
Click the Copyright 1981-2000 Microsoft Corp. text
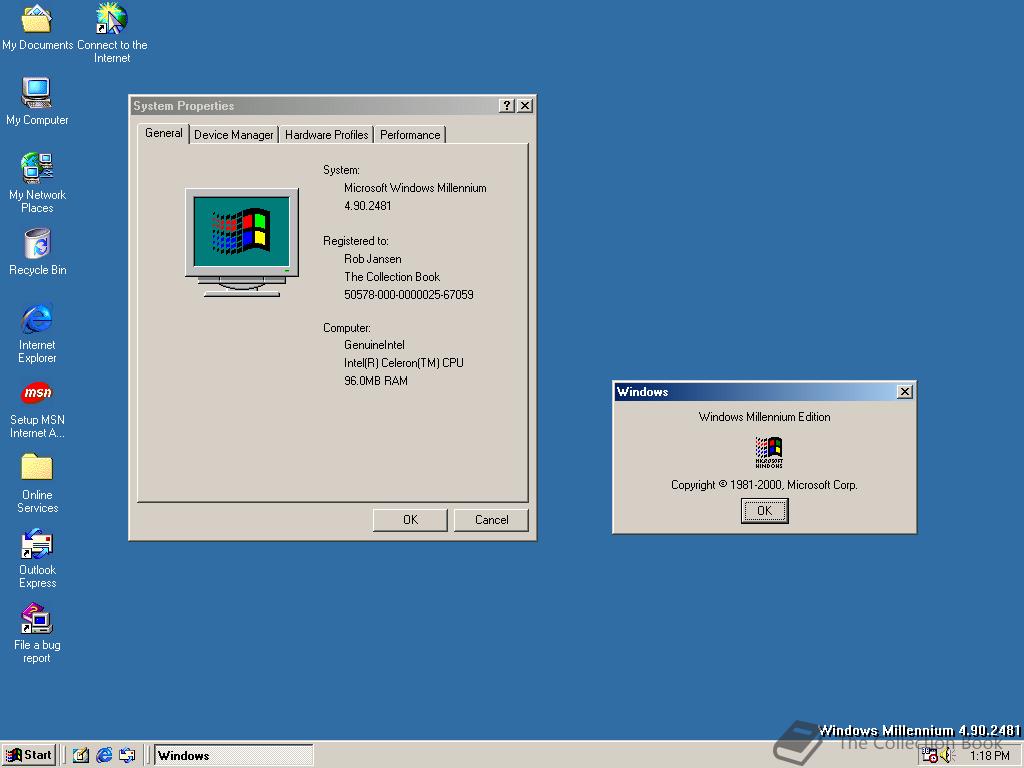(x=764, y=485)
